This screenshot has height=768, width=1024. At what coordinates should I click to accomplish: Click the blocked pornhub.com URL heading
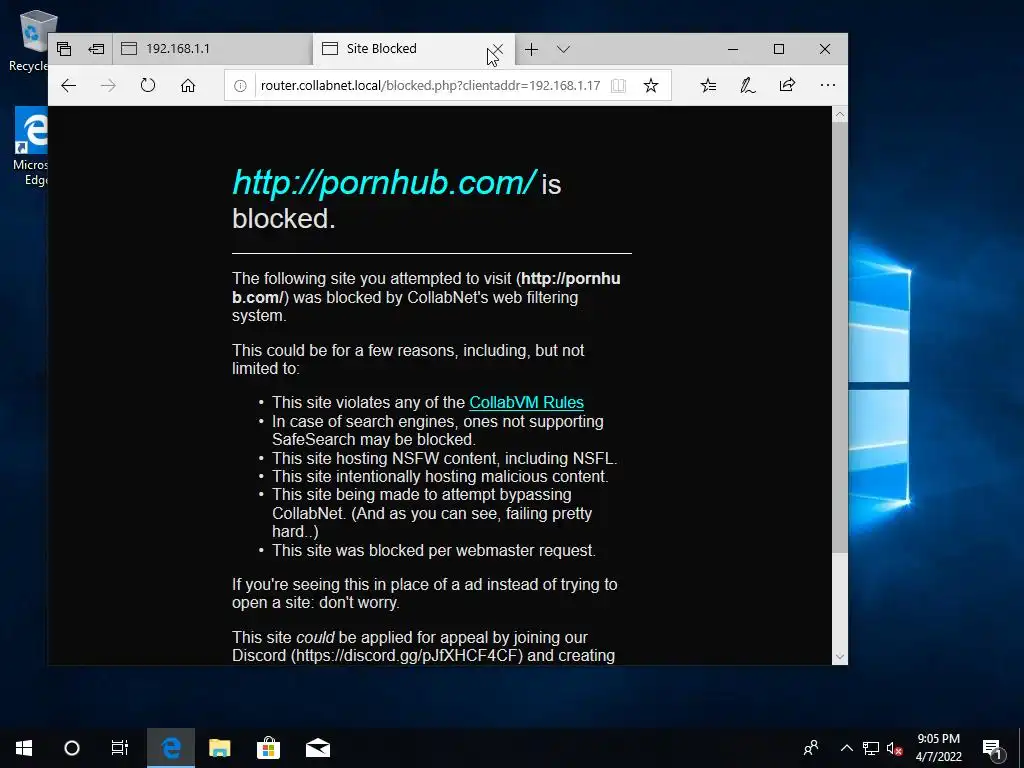(x=385, y=183)
